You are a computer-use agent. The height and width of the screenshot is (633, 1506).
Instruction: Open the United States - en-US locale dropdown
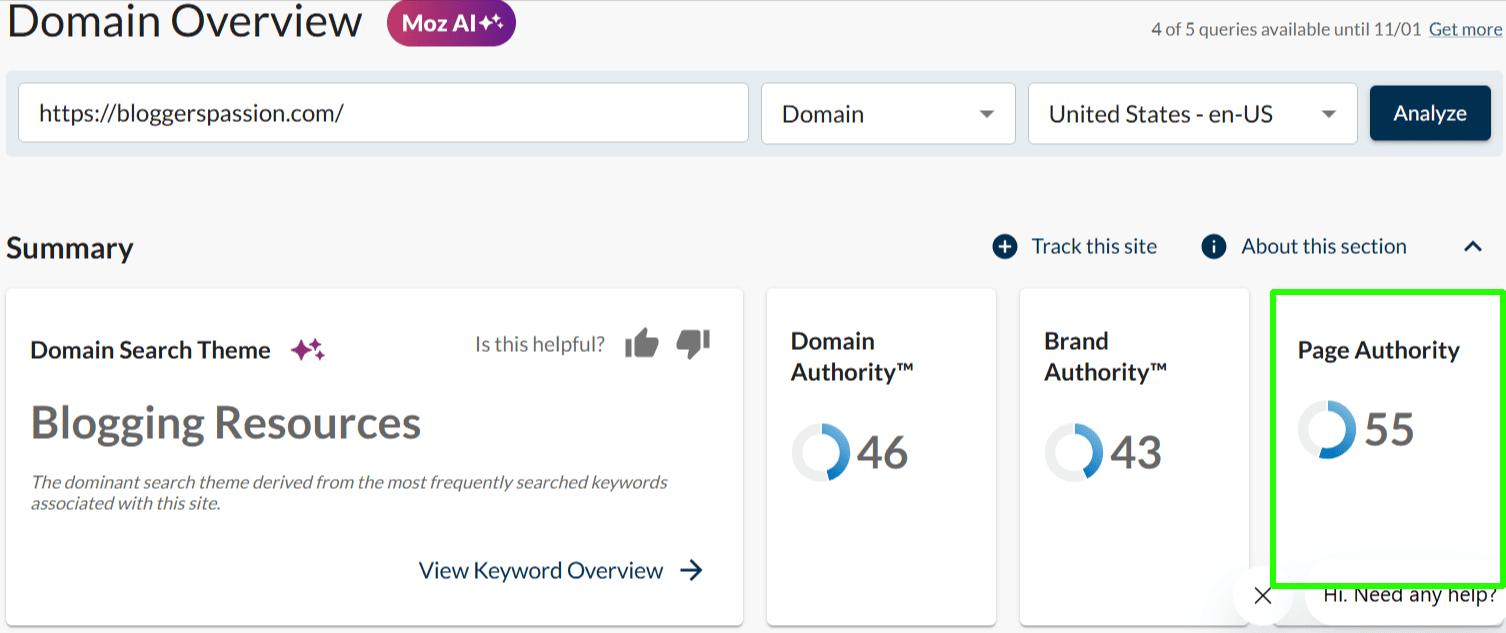click(1192, 114)
